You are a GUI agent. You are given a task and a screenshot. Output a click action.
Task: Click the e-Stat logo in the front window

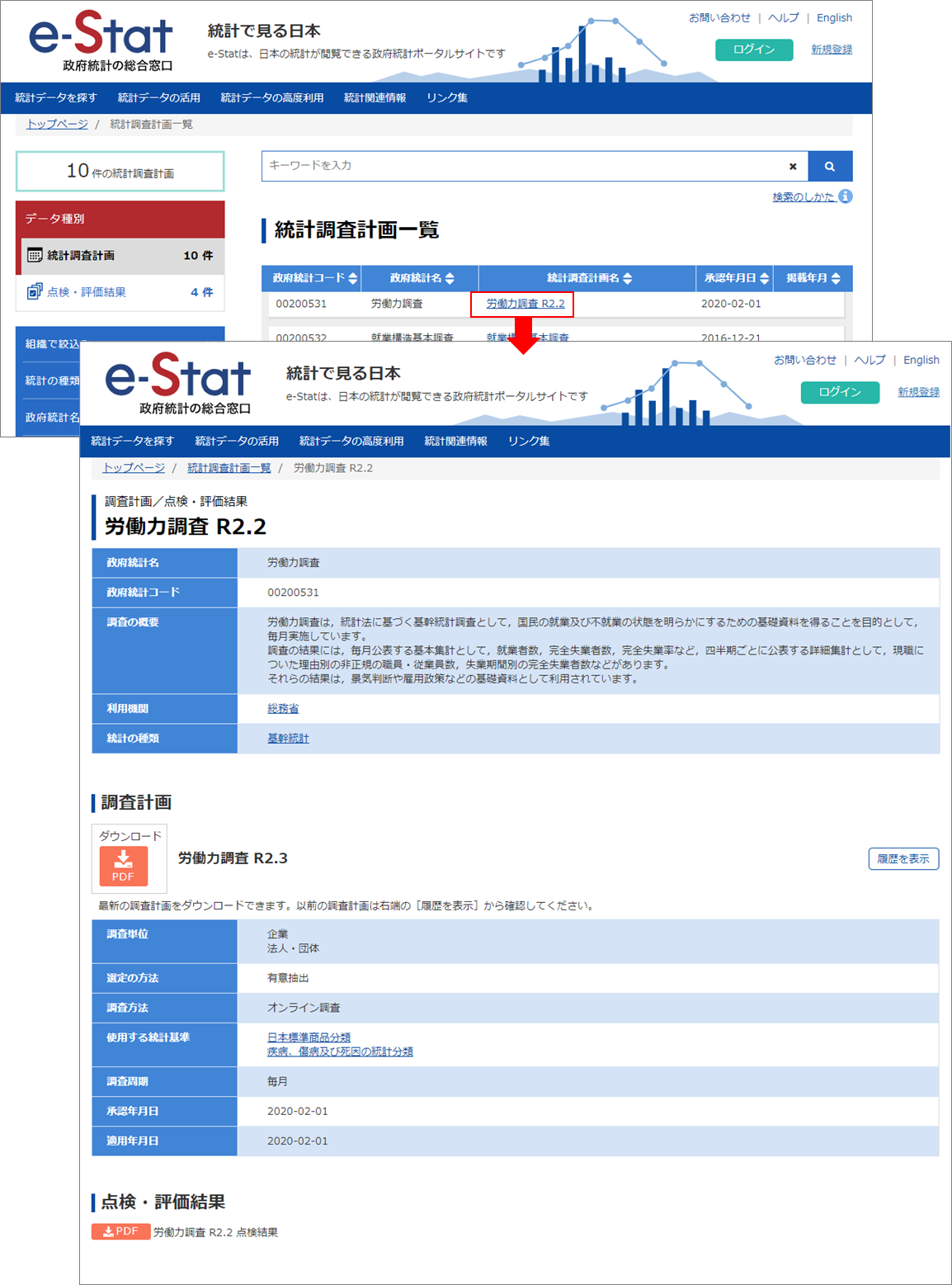178,384
